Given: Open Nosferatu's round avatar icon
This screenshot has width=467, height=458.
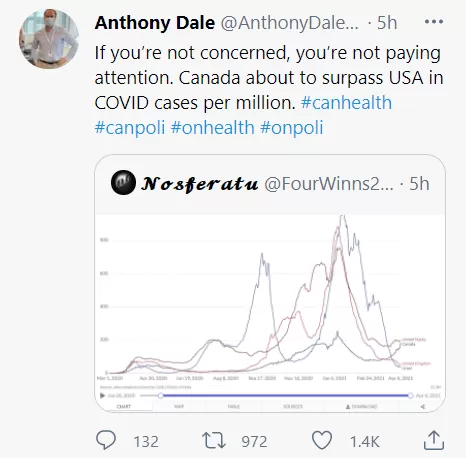Looking at the screenshot, I should coord(123,182).
